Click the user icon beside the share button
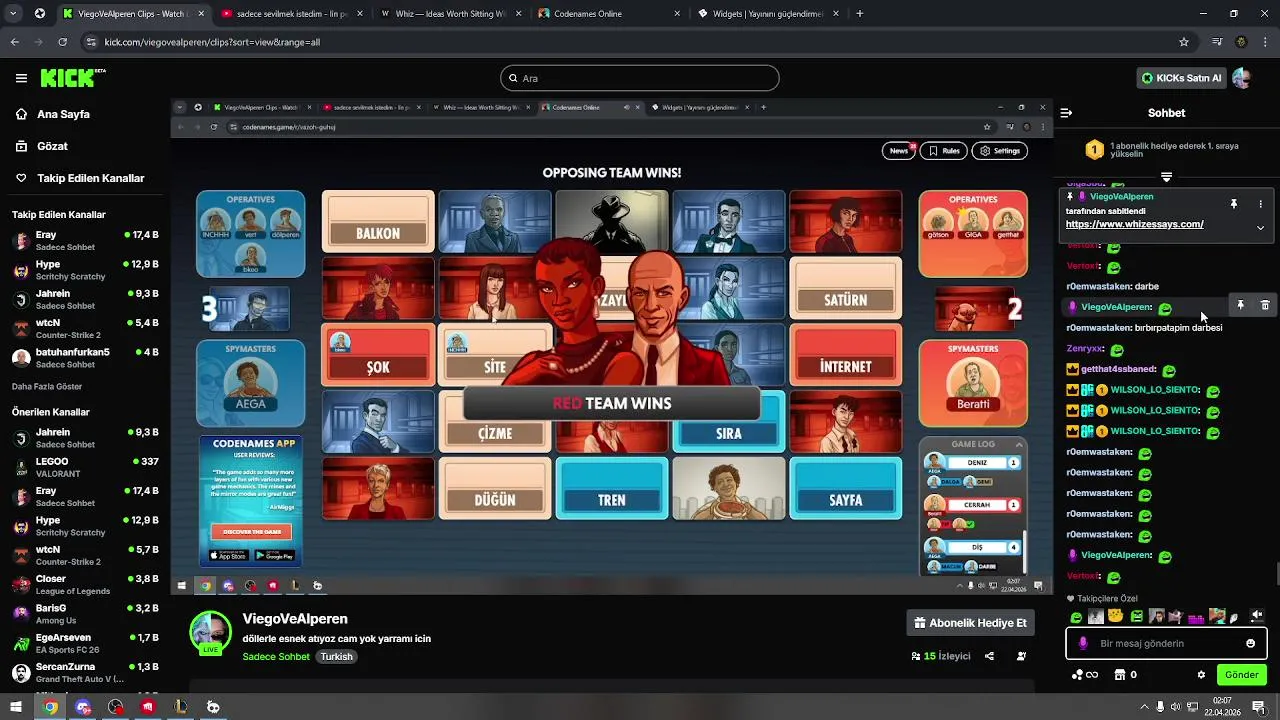 tap(1021, 656)
